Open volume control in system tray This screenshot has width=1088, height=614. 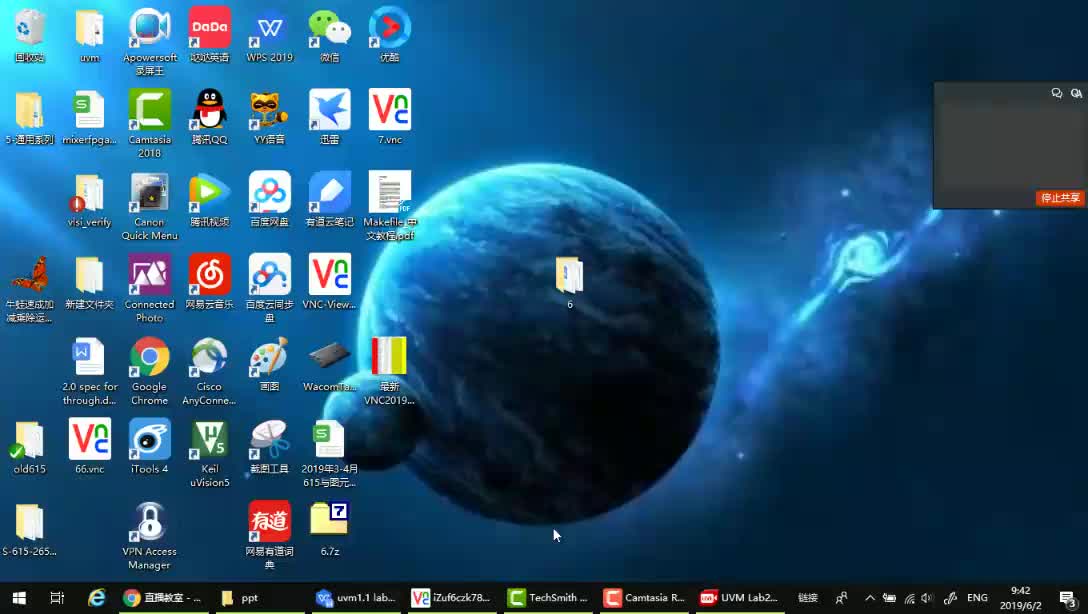tap(927, 597)
